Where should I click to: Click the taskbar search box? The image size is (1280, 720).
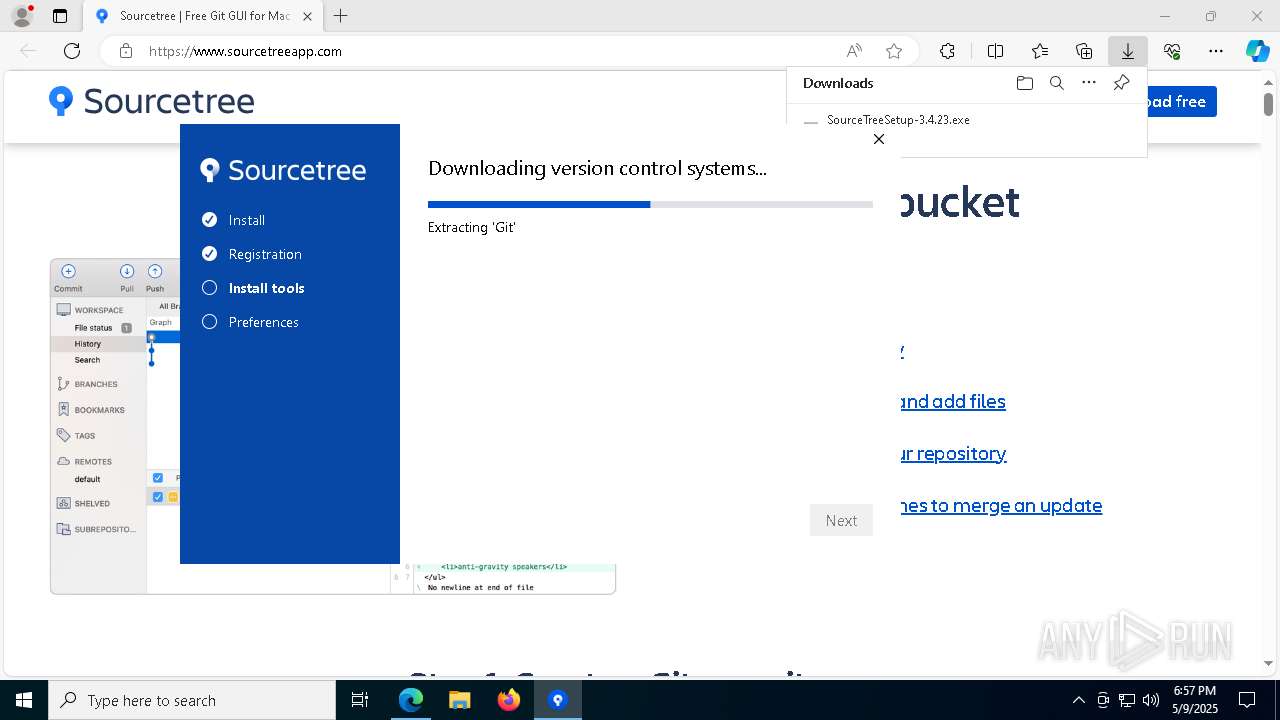pos(192,700)
